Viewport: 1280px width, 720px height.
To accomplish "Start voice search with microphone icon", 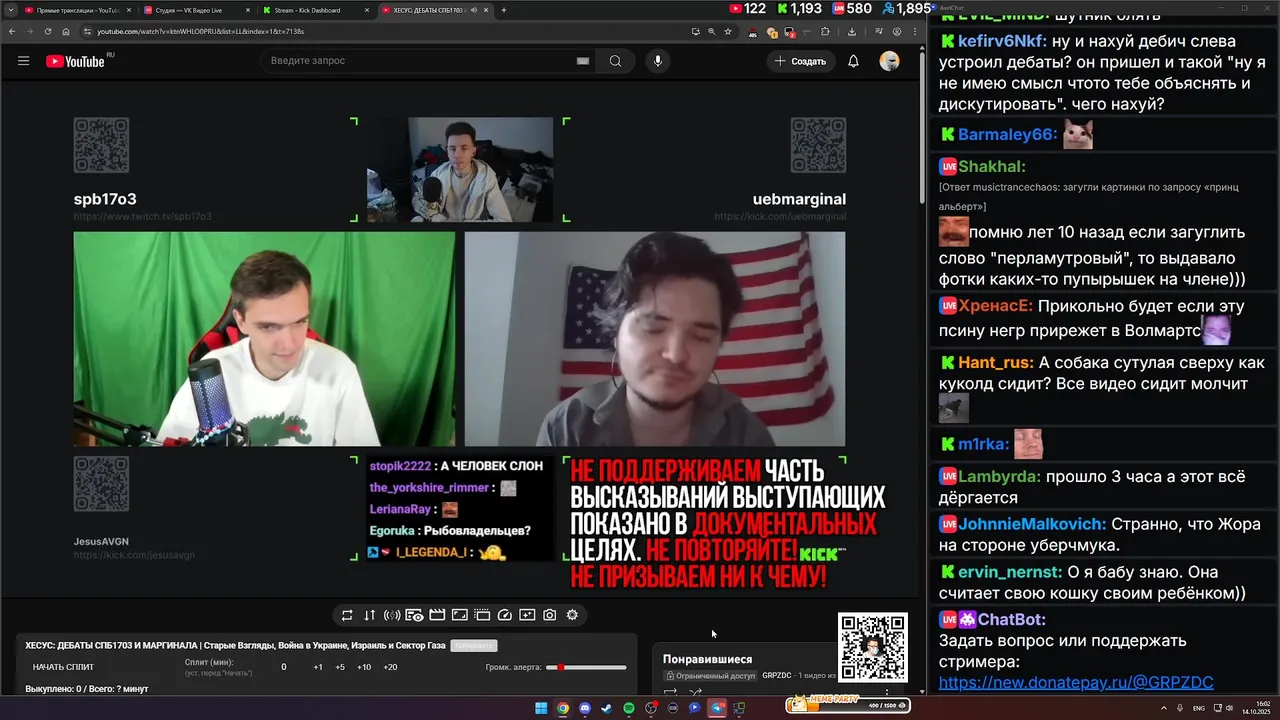I will point(657,61).
